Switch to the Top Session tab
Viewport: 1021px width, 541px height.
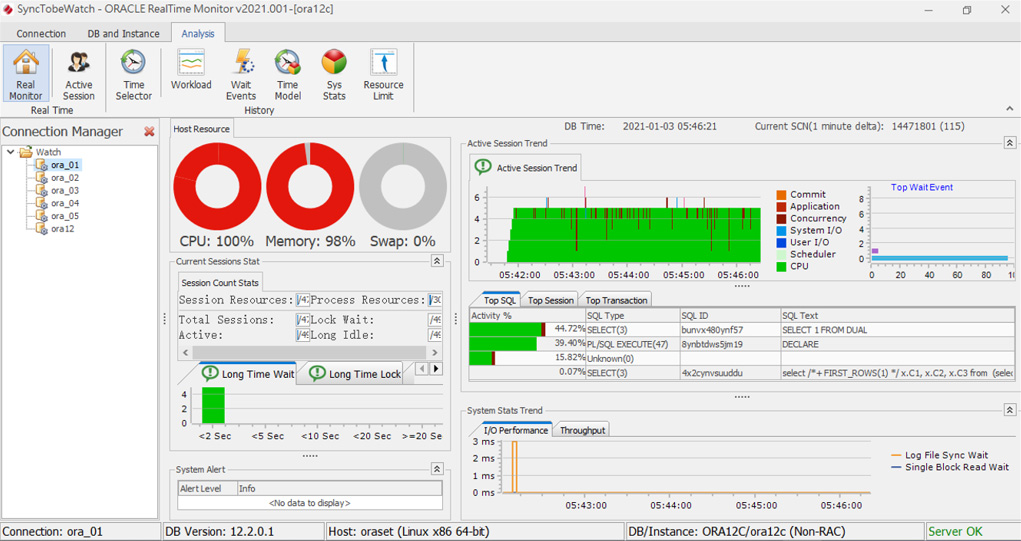tap(551, 300)
